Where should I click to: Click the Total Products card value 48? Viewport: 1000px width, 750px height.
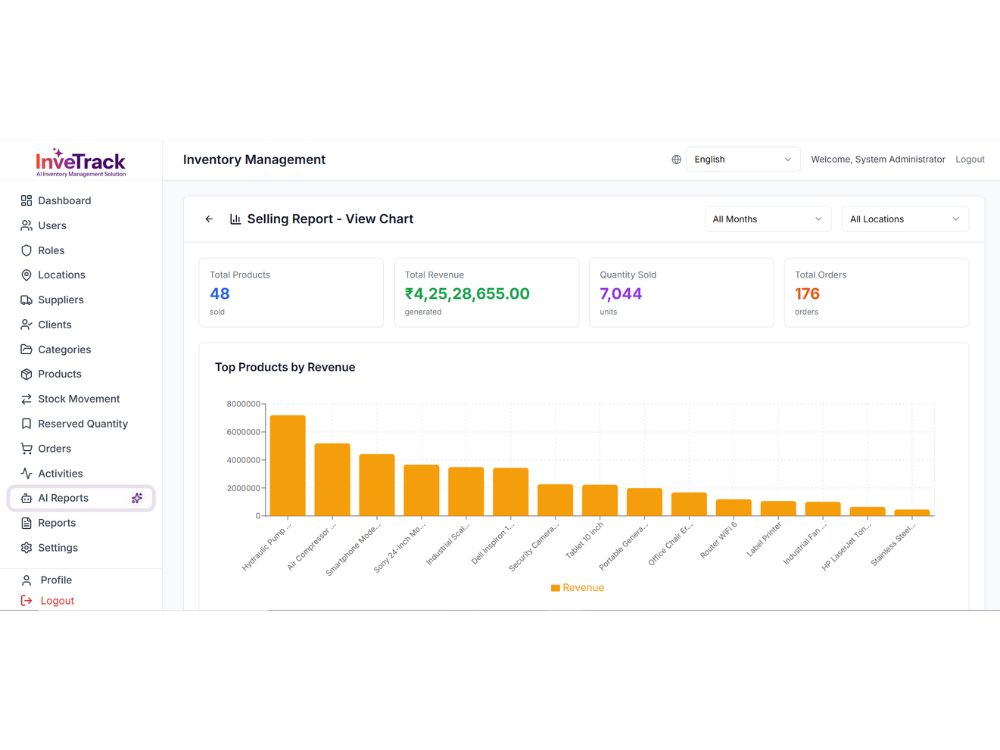pyautogui.click(x=219, y=294)
